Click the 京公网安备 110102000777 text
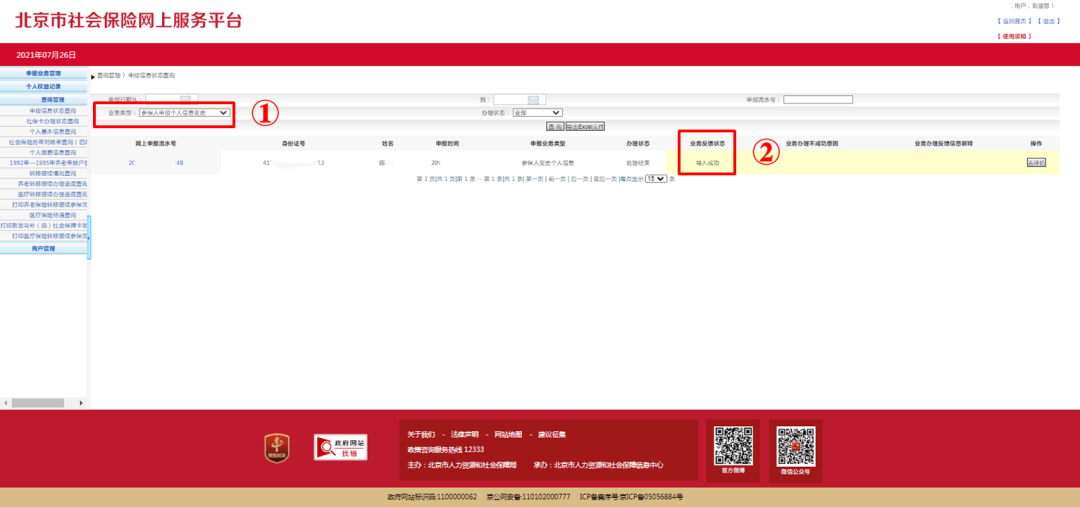Viewport: 1080px width, 507px height. [x=528, y=497]
